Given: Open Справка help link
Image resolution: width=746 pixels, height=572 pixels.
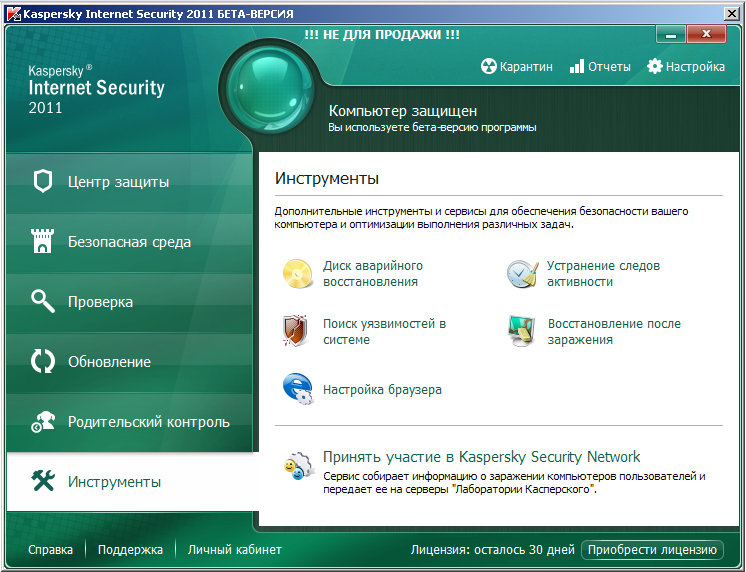Looking at the screenshot, I should click(x=50, y=550).
